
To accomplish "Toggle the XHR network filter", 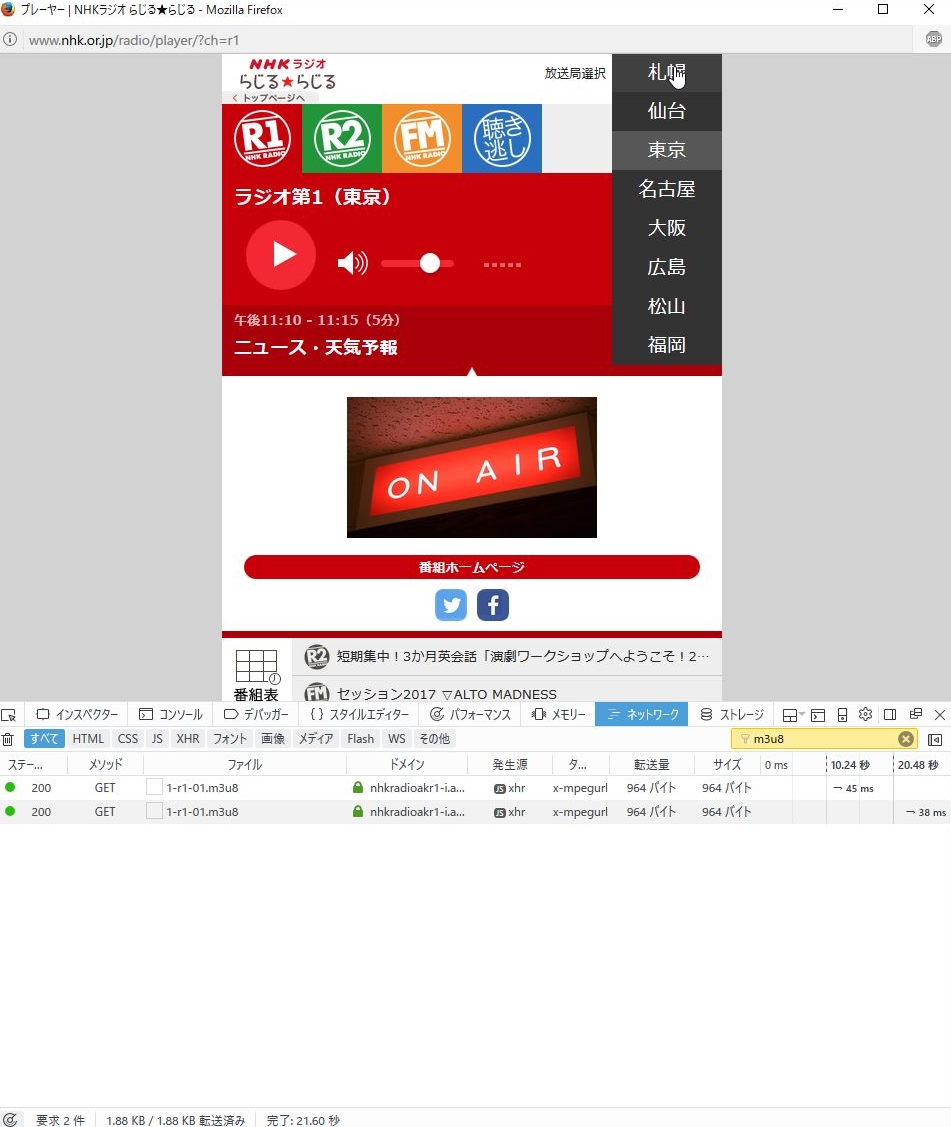I will [188, 739].
